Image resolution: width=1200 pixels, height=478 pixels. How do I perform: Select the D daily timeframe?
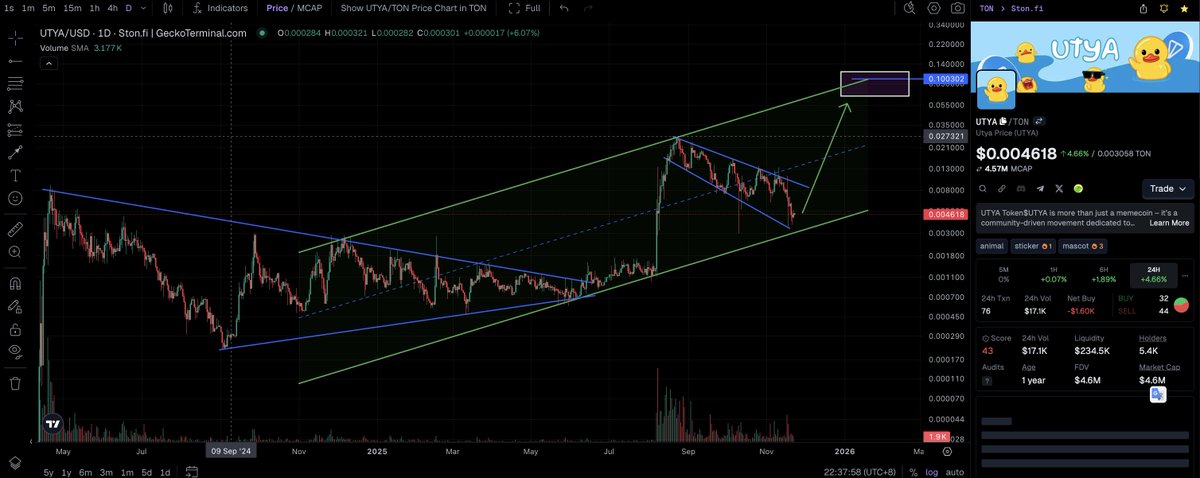click(128, 8)
